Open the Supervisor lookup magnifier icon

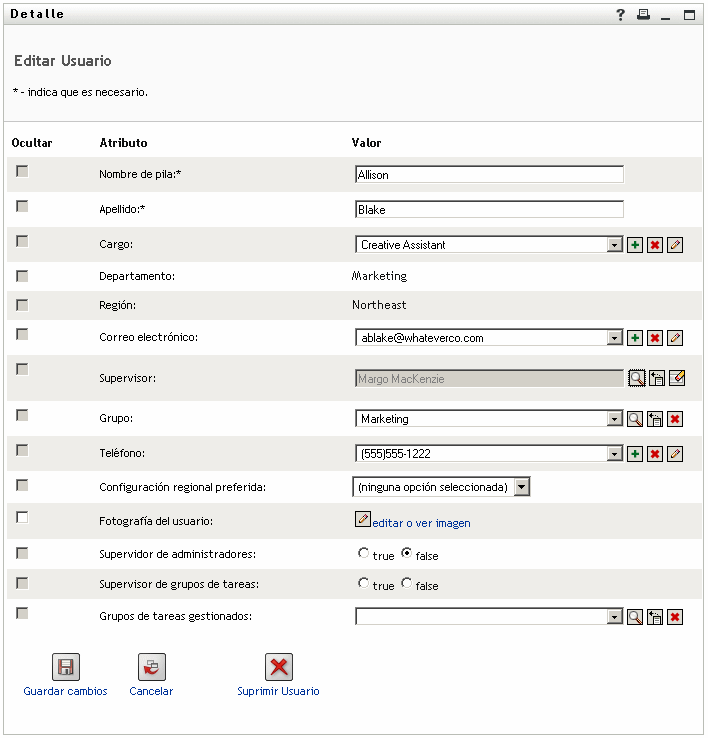click(635, 378)
